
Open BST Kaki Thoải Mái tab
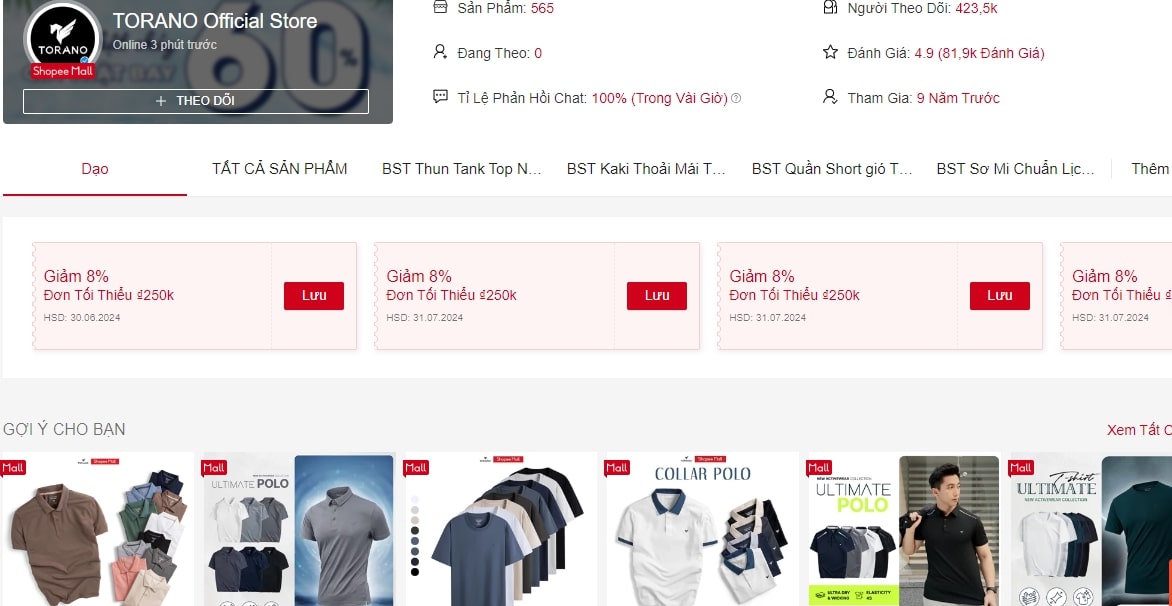[647, 169]
